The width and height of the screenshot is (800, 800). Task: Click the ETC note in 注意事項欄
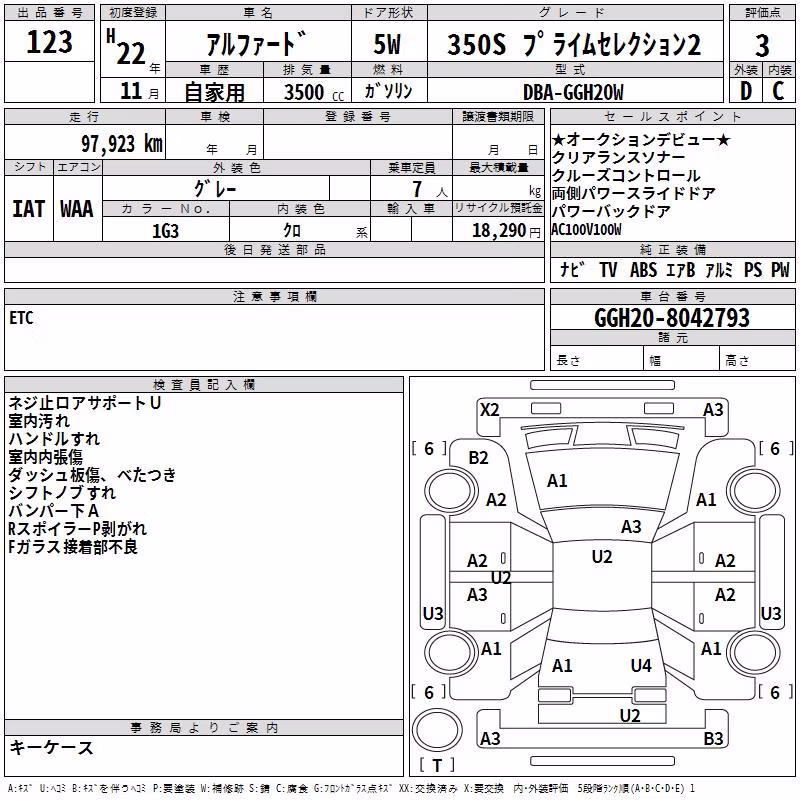pos(21,318)
